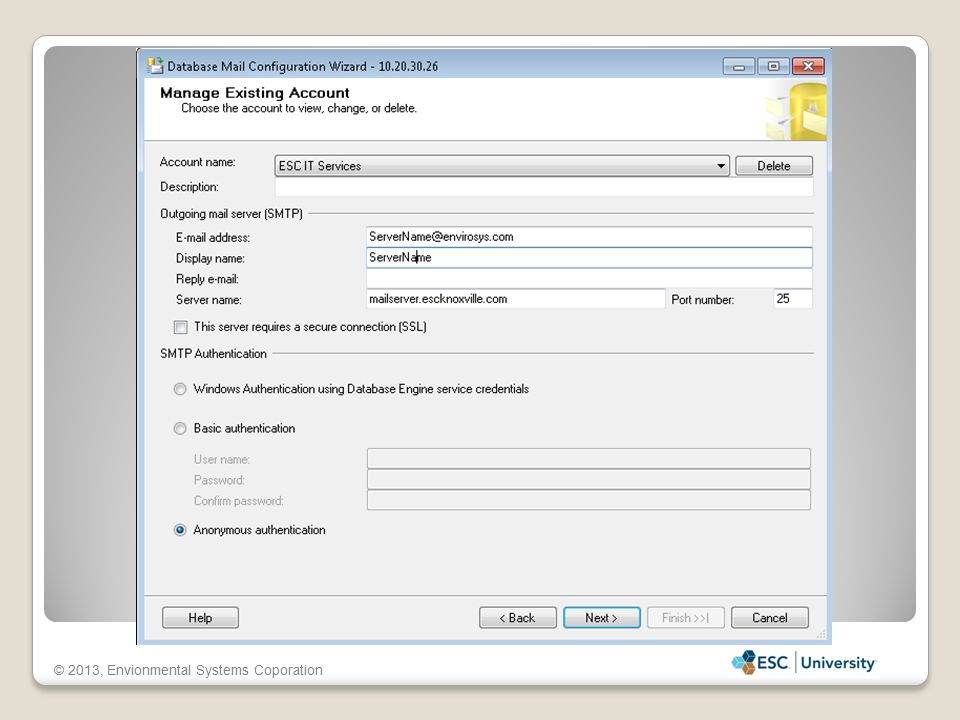Click the Outgoing mail server (SMTP) label
960x720 pixels.
pos(231,214)
